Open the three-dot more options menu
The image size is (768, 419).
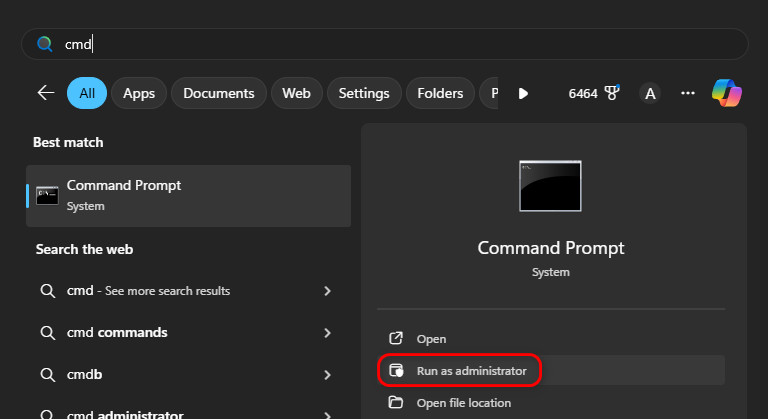tap(687, 93)
